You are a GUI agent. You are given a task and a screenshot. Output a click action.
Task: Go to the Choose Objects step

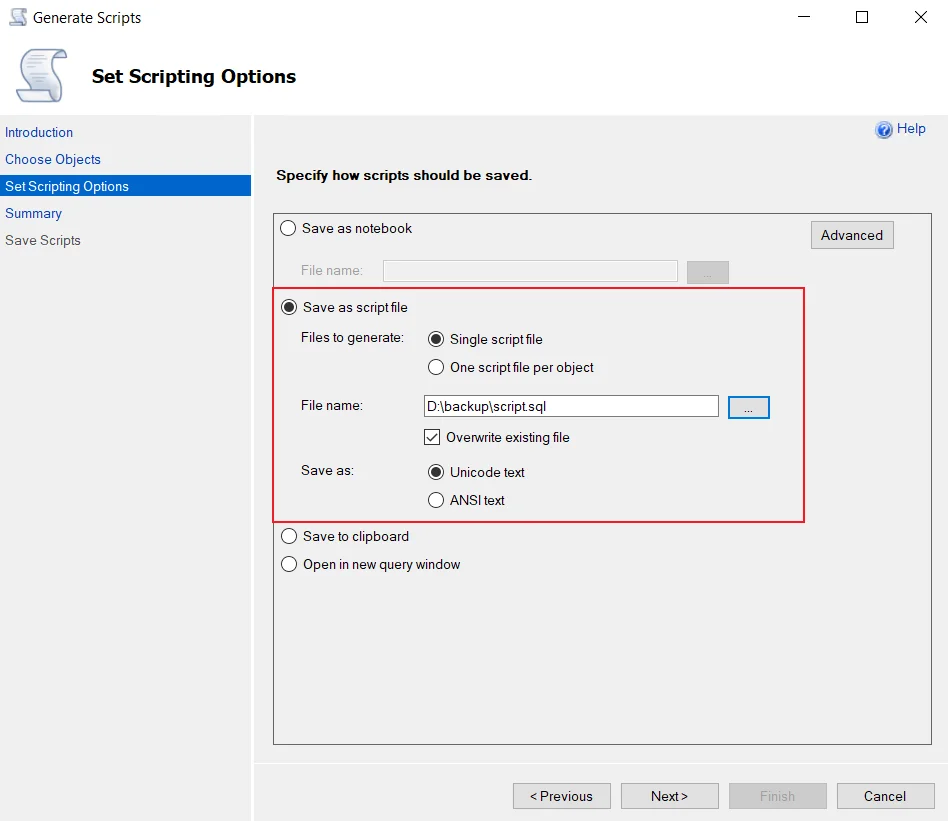[53, 160]
